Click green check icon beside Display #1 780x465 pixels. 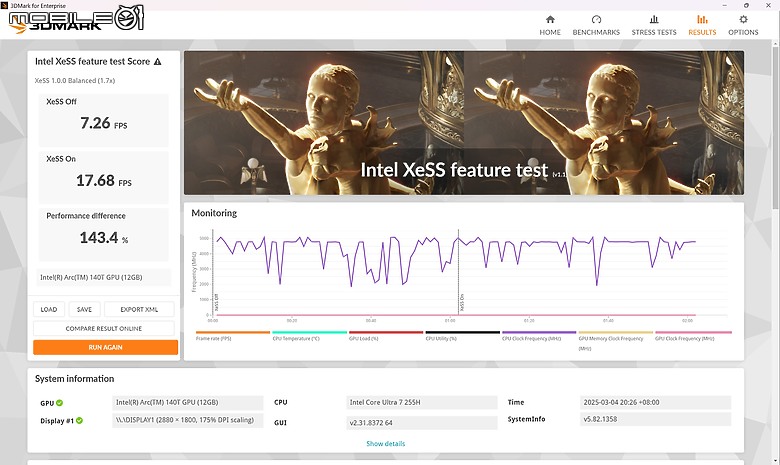(x=79, y=420)
